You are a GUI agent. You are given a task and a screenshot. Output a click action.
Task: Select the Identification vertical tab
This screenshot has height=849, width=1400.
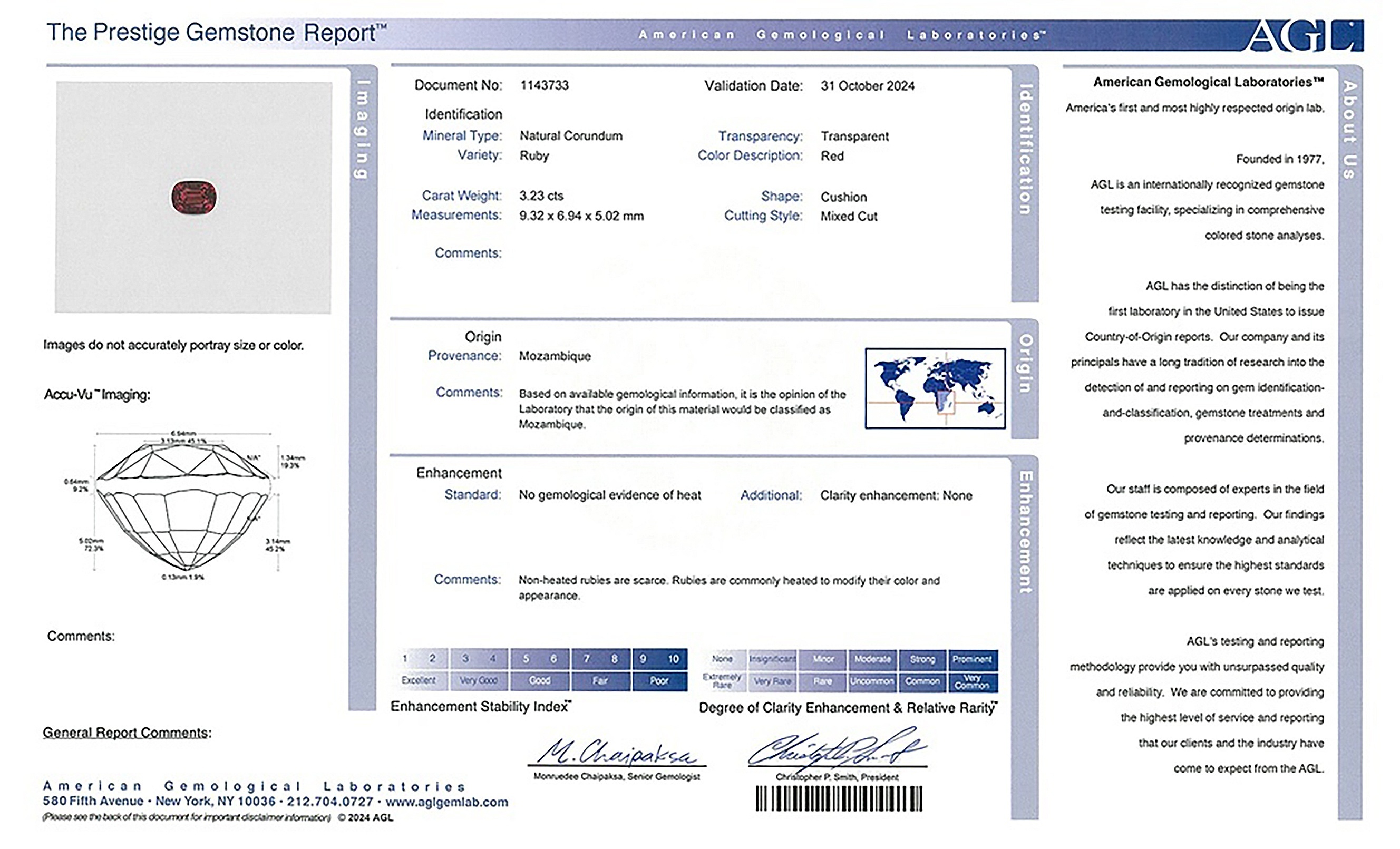point(1025,149)
